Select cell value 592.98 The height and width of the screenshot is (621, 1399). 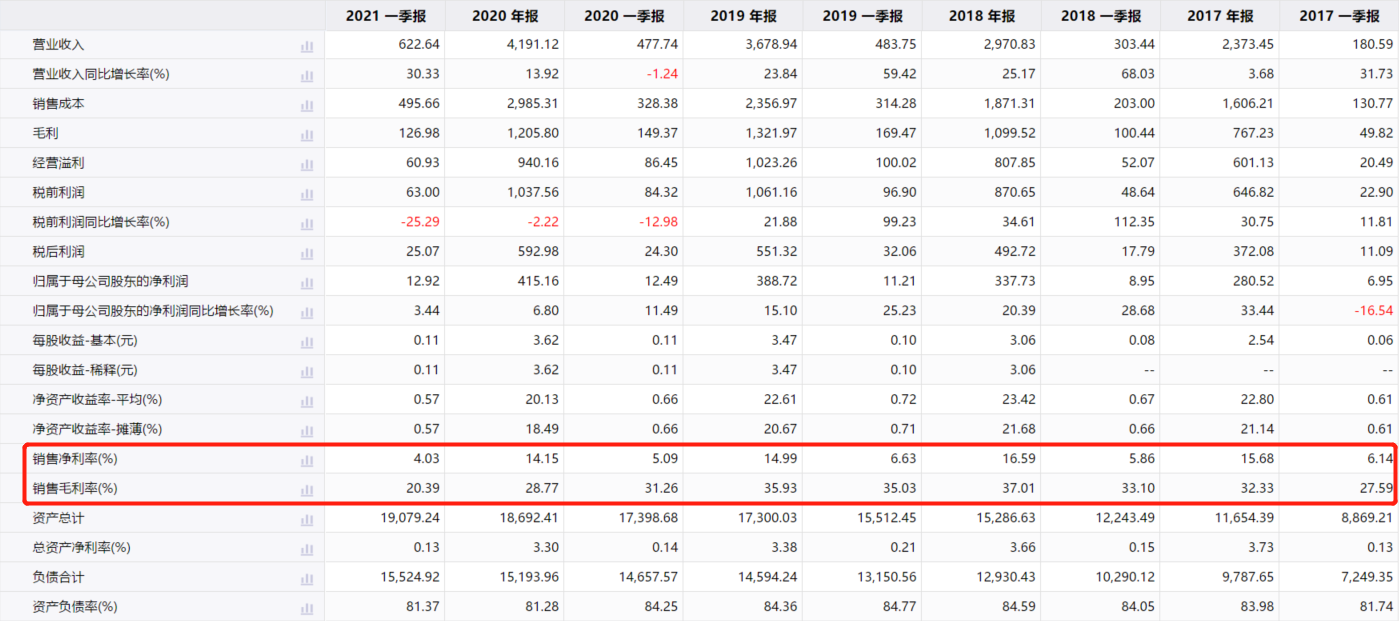click(x=538, y=252)
